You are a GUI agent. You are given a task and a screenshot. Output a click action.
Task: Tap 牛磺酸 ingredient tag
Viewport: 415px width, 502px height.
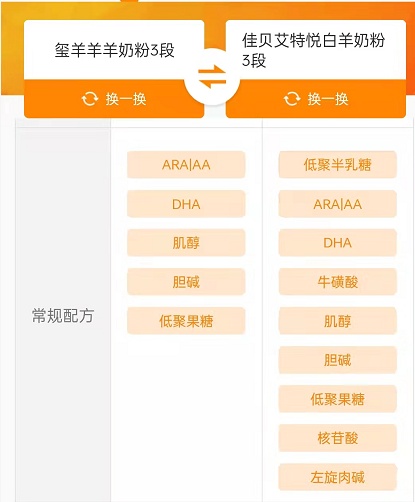coord(338,282)
